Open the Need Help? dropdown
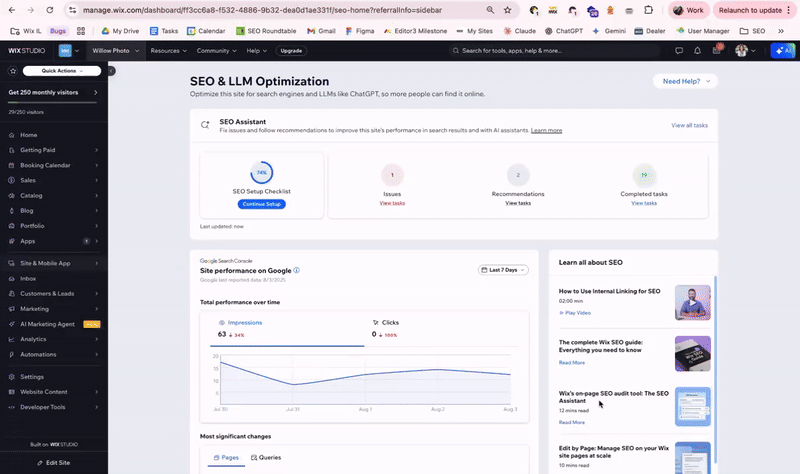Screen dimensions: 800x474 pos(685,81)
